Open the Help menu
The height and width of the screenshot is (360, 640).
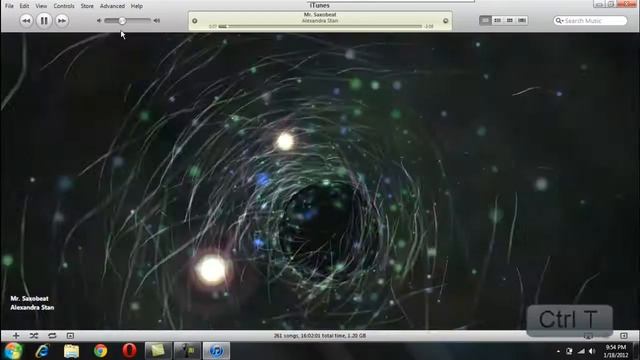coord(137,6)
